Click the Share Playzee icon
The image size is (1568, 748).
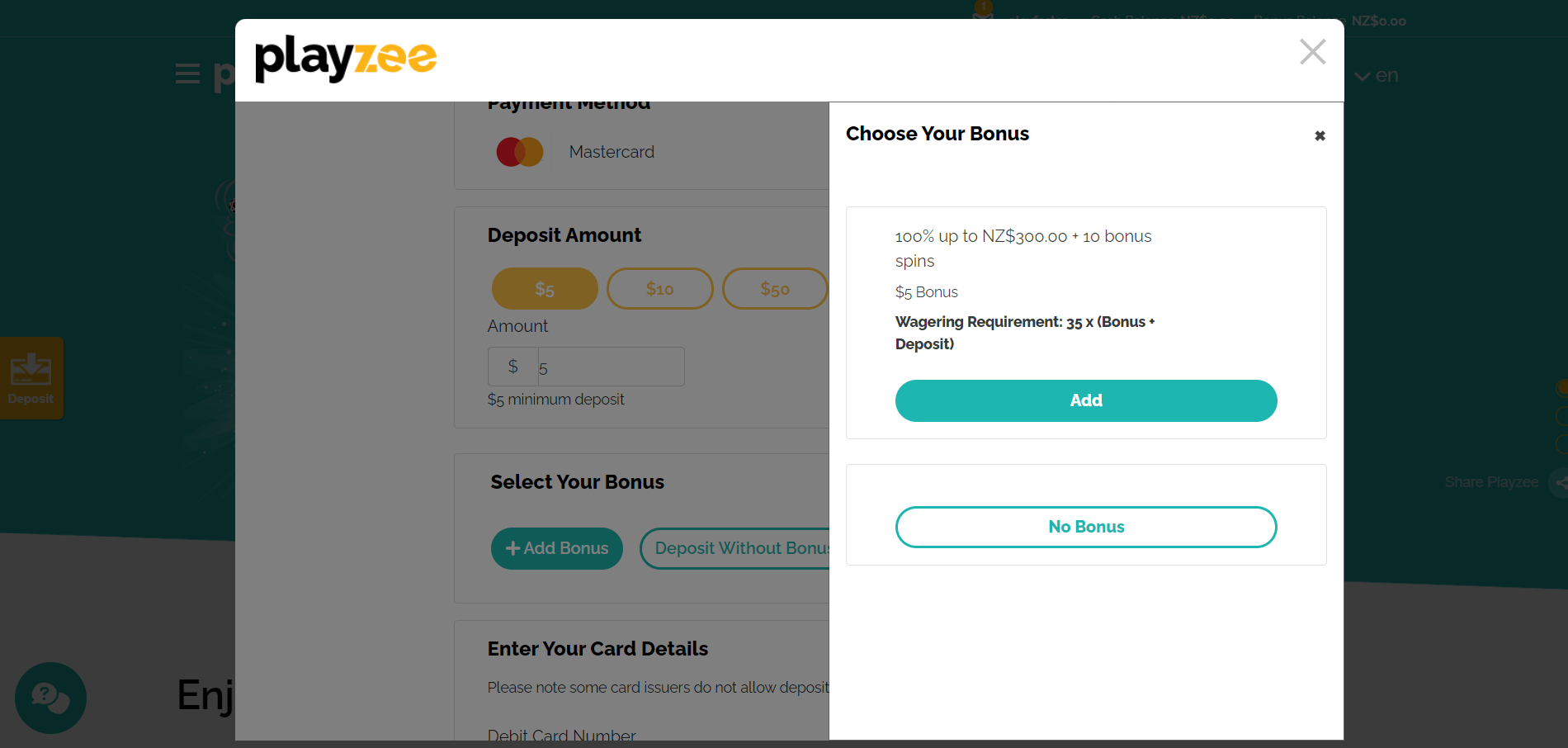1560,482
